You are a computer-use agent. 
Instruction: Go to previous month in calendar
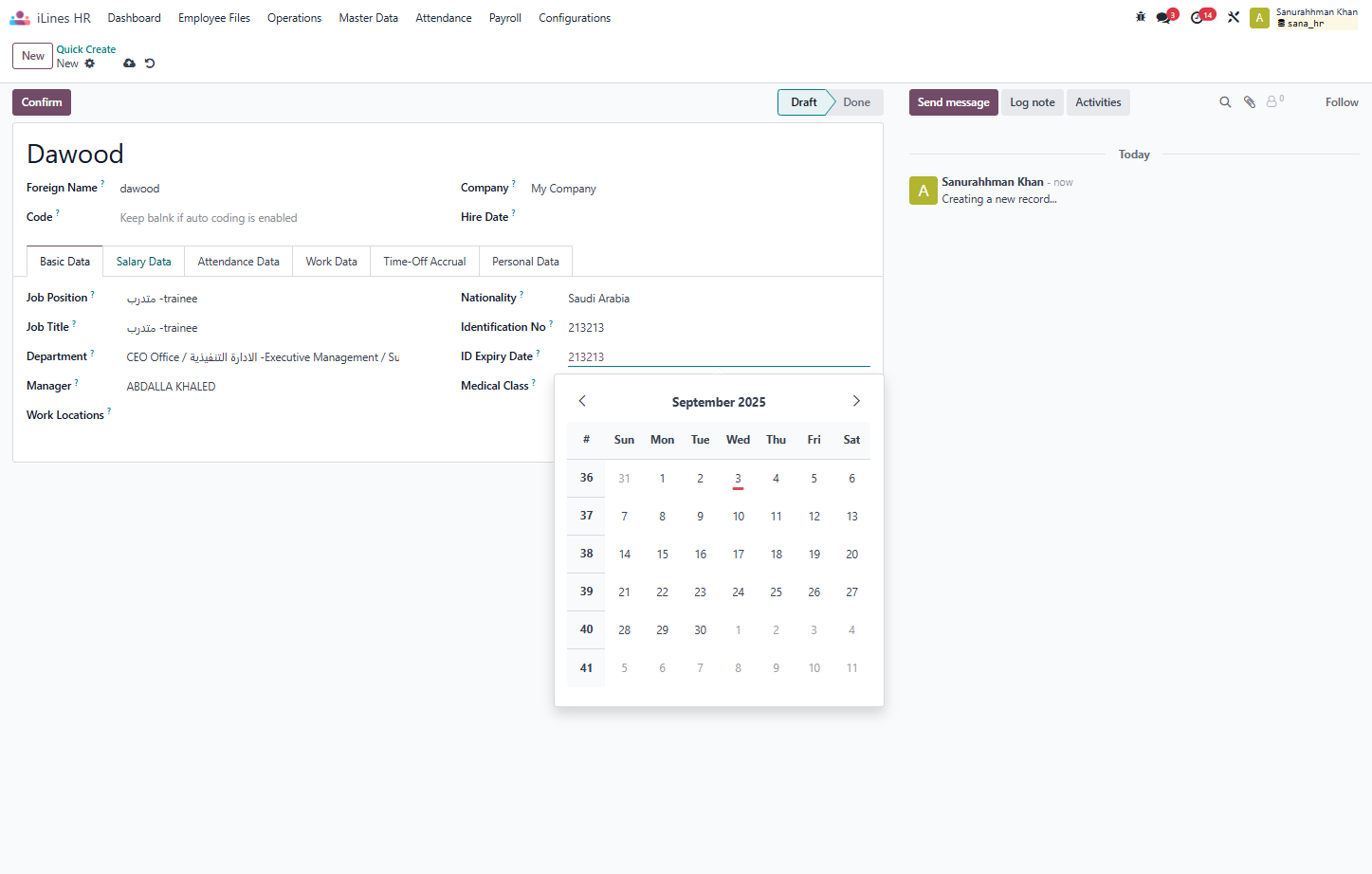[x=582, y=401]
